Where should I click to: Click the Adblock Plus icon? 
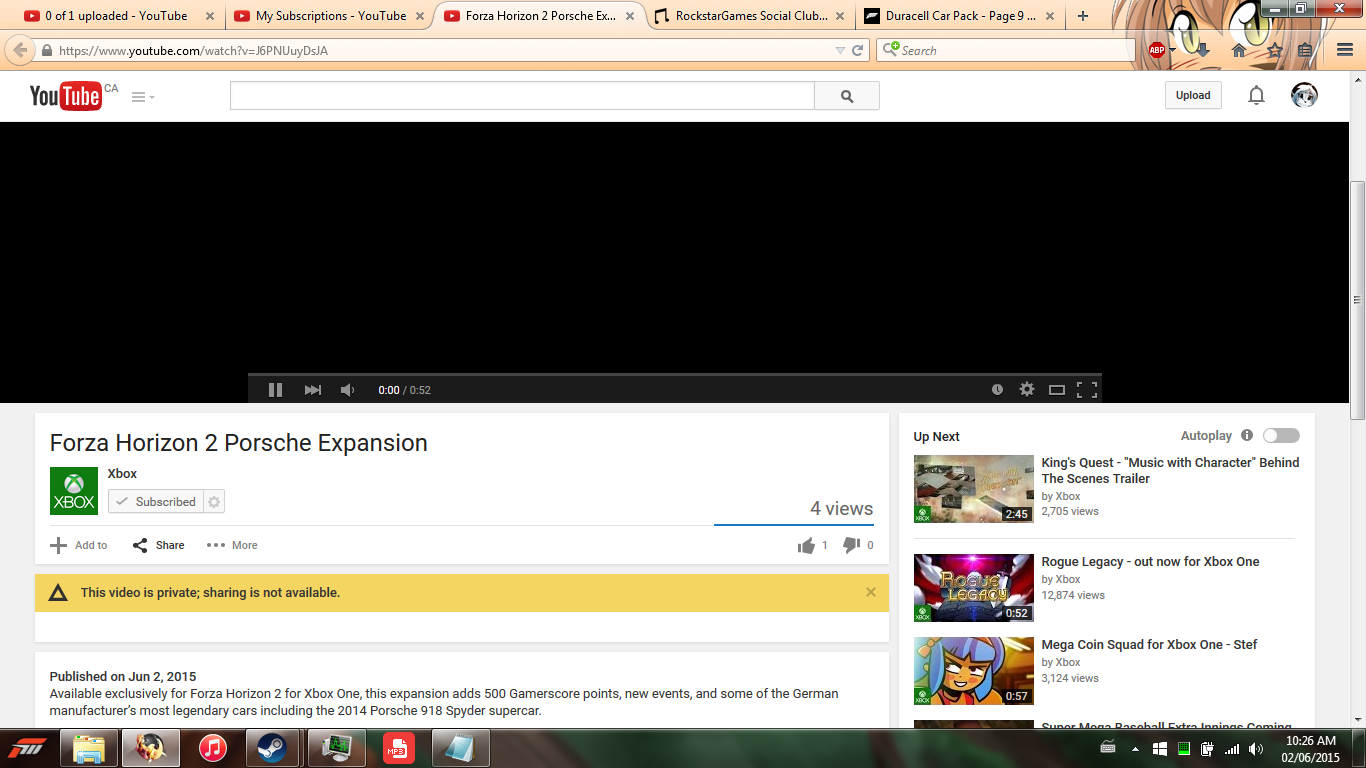click(1157, 50)
